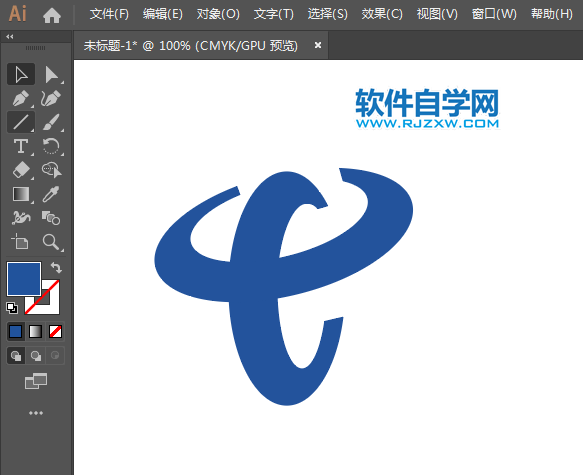Select the Curvature tool

51,98
